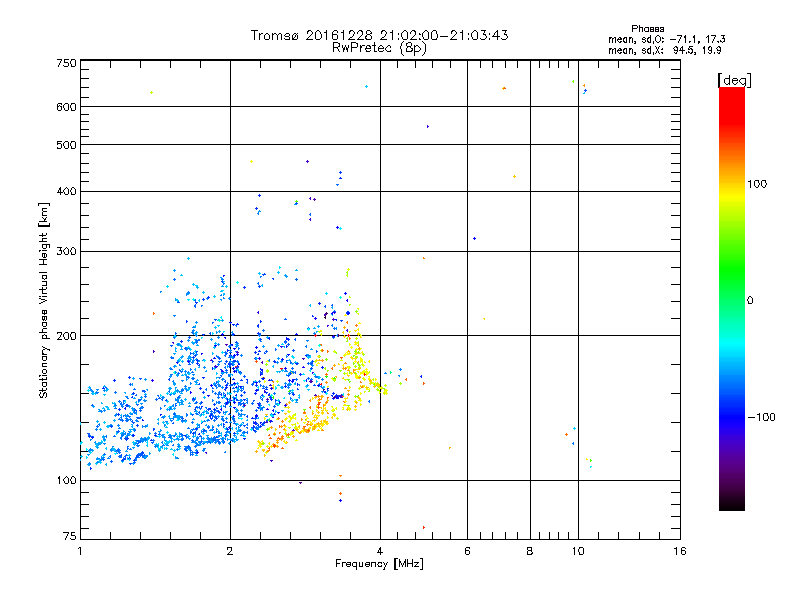Click the 'Frequency [MHz]' x-axis label
Viewport: 800px width, 600px height.
379,564
